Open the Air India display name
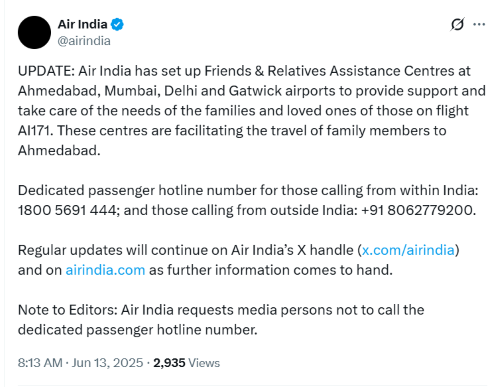This screenshot has width=500, height=387. coord(82,24)
